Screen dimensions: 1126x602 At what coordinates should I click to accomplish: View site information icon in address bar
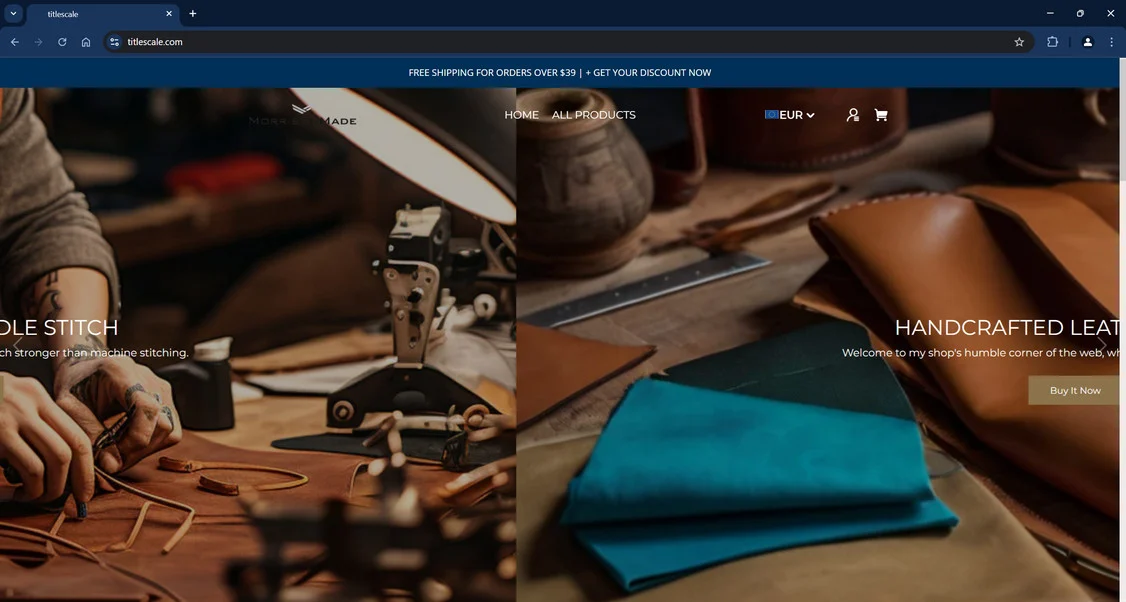(x=114, y=42)
